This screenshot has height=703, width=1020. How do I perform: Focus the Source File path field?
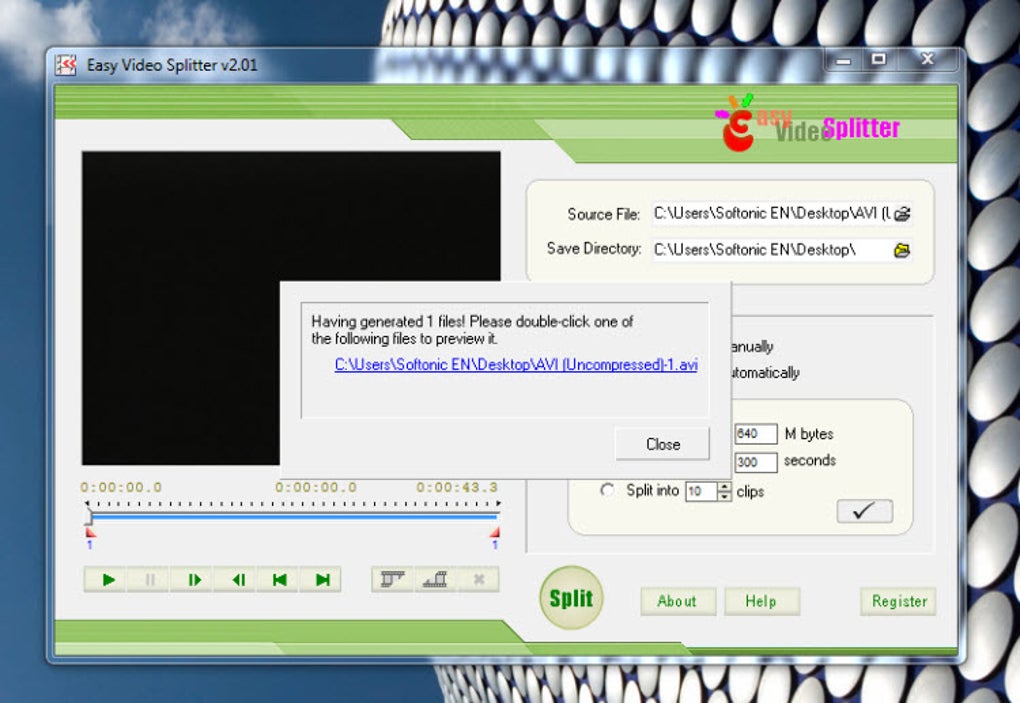point(772,213)
